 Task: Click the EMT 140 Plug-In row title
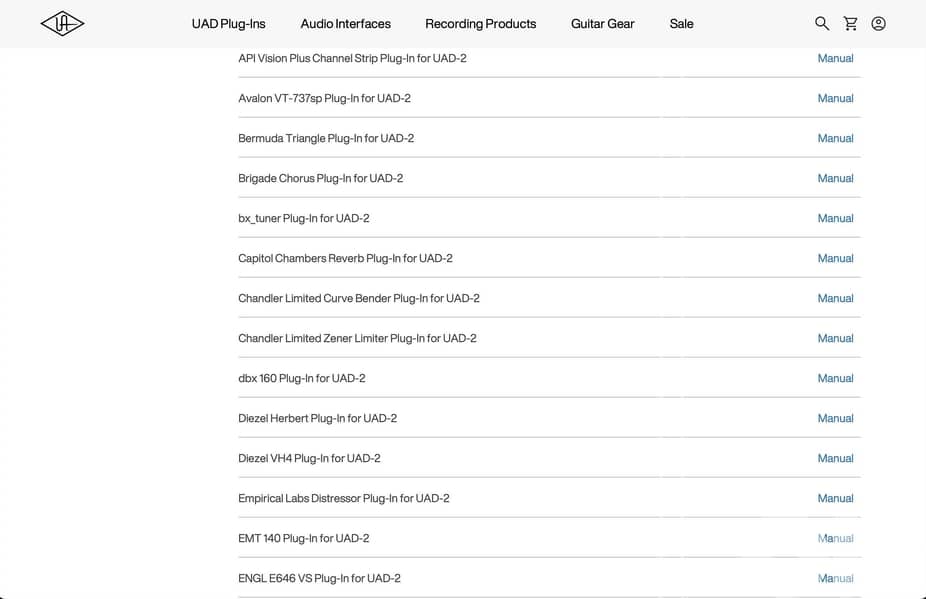click(303, 538)
